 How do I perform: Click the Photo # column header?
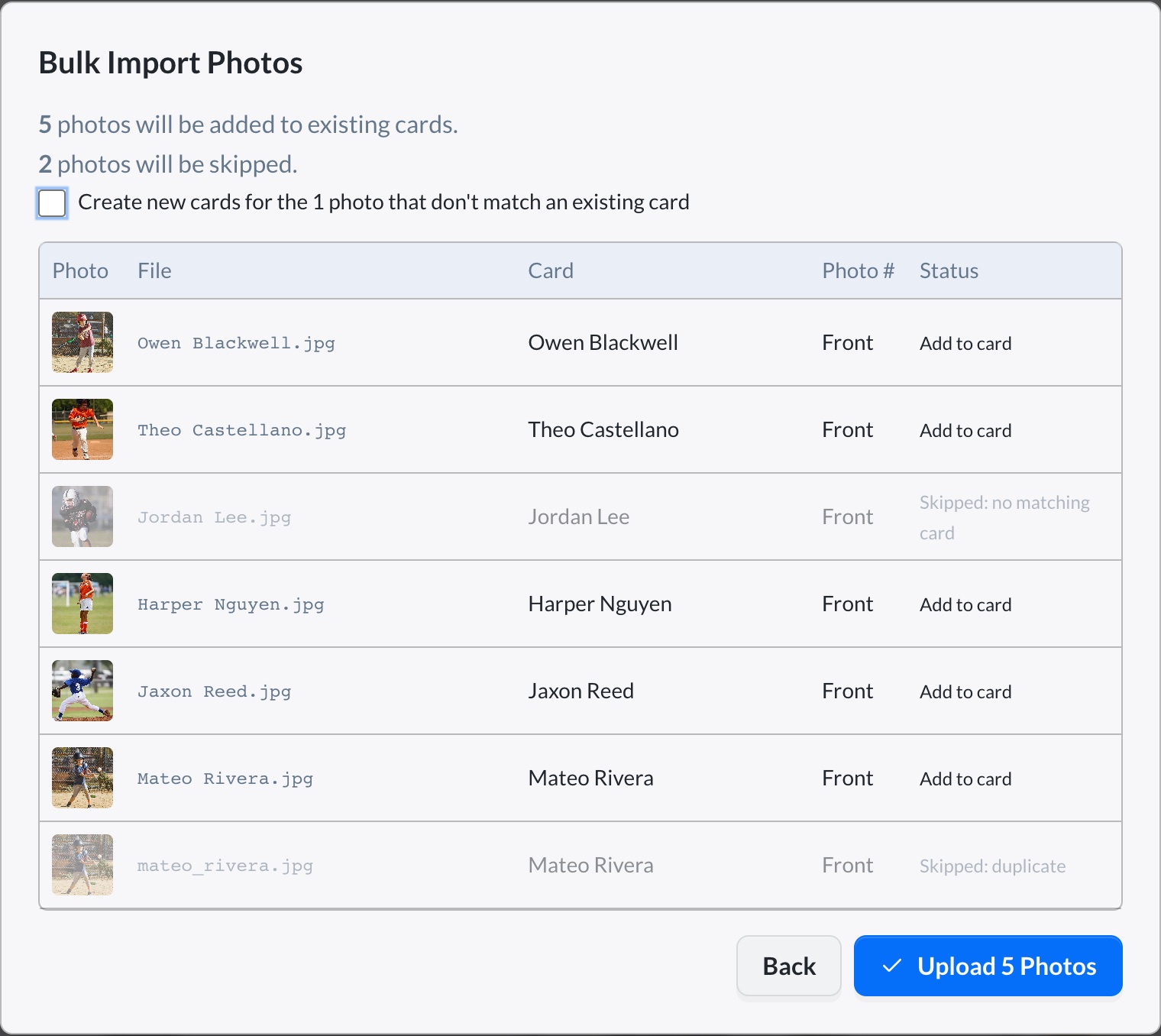coord(858,270)
